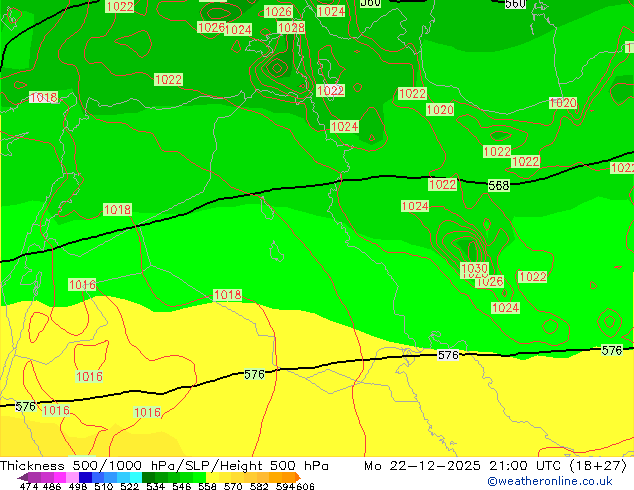Pick the dark blue legend swatch above 498
Screen dimensions: 634x490
(85, 477)
